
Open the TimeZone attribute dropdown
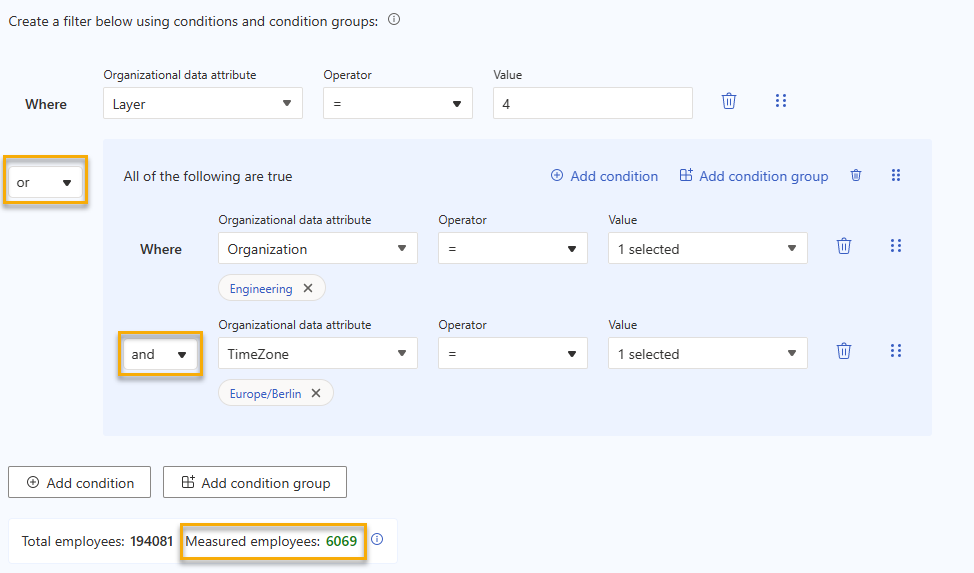(318, 354)
